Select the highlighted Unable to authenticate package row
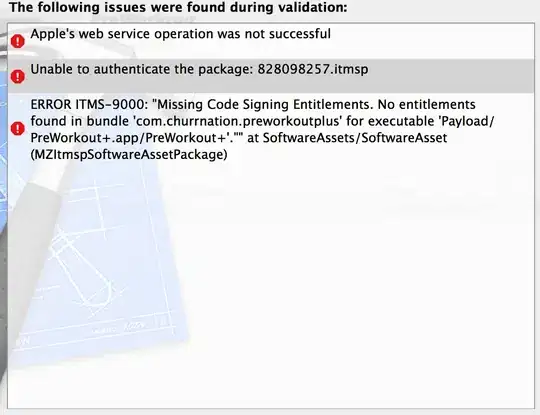The image size is (540, 415). [271, 76]
